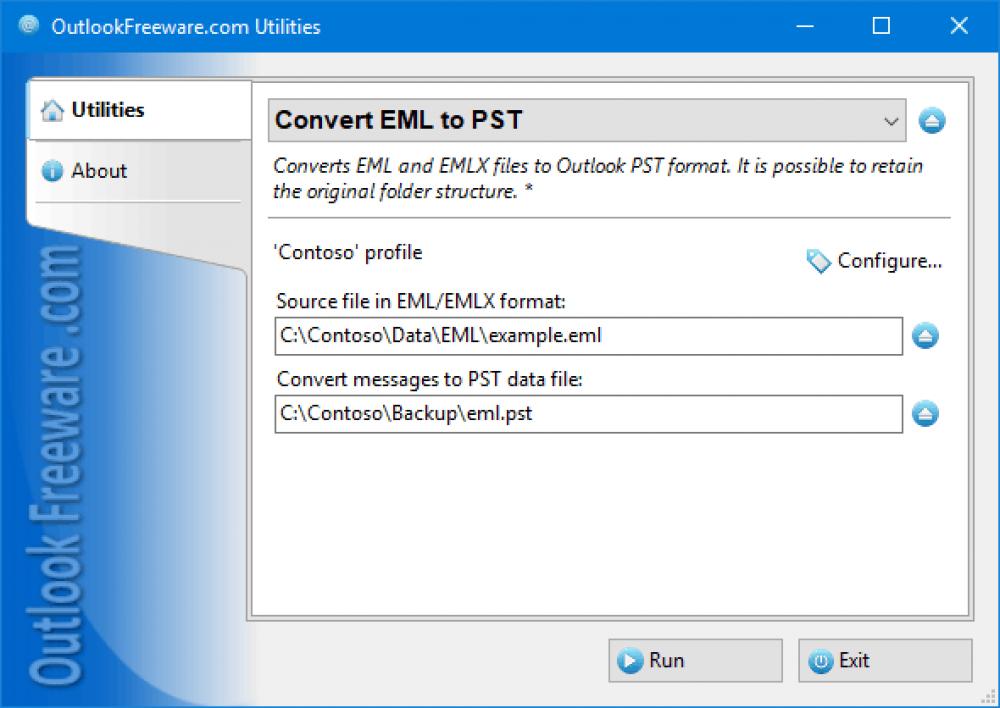Image resolution: width=1000 pixels, height=708 pixels.
Task: Click the power icon inside the Exit button
Action: [820, 660]
